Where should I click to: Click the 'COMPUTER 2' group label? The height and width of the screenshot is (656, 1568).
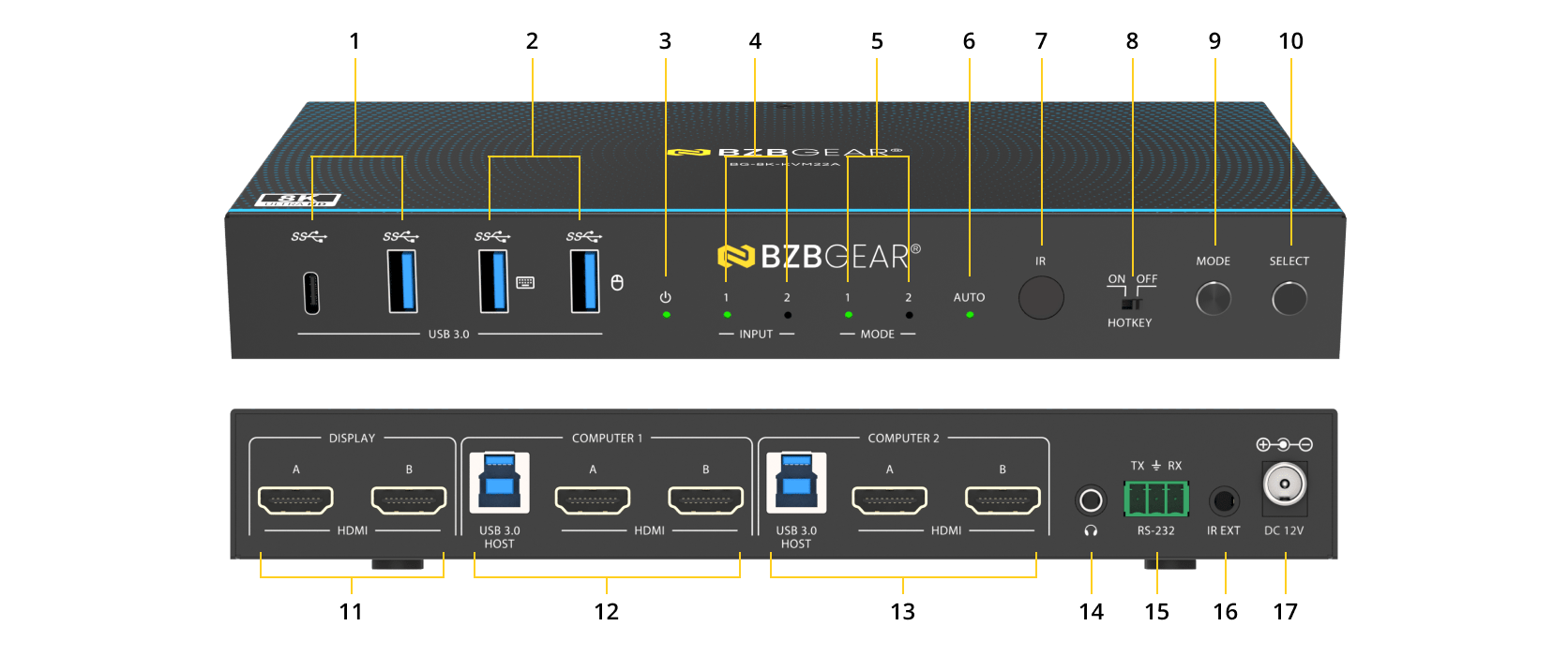pos(903,438)
